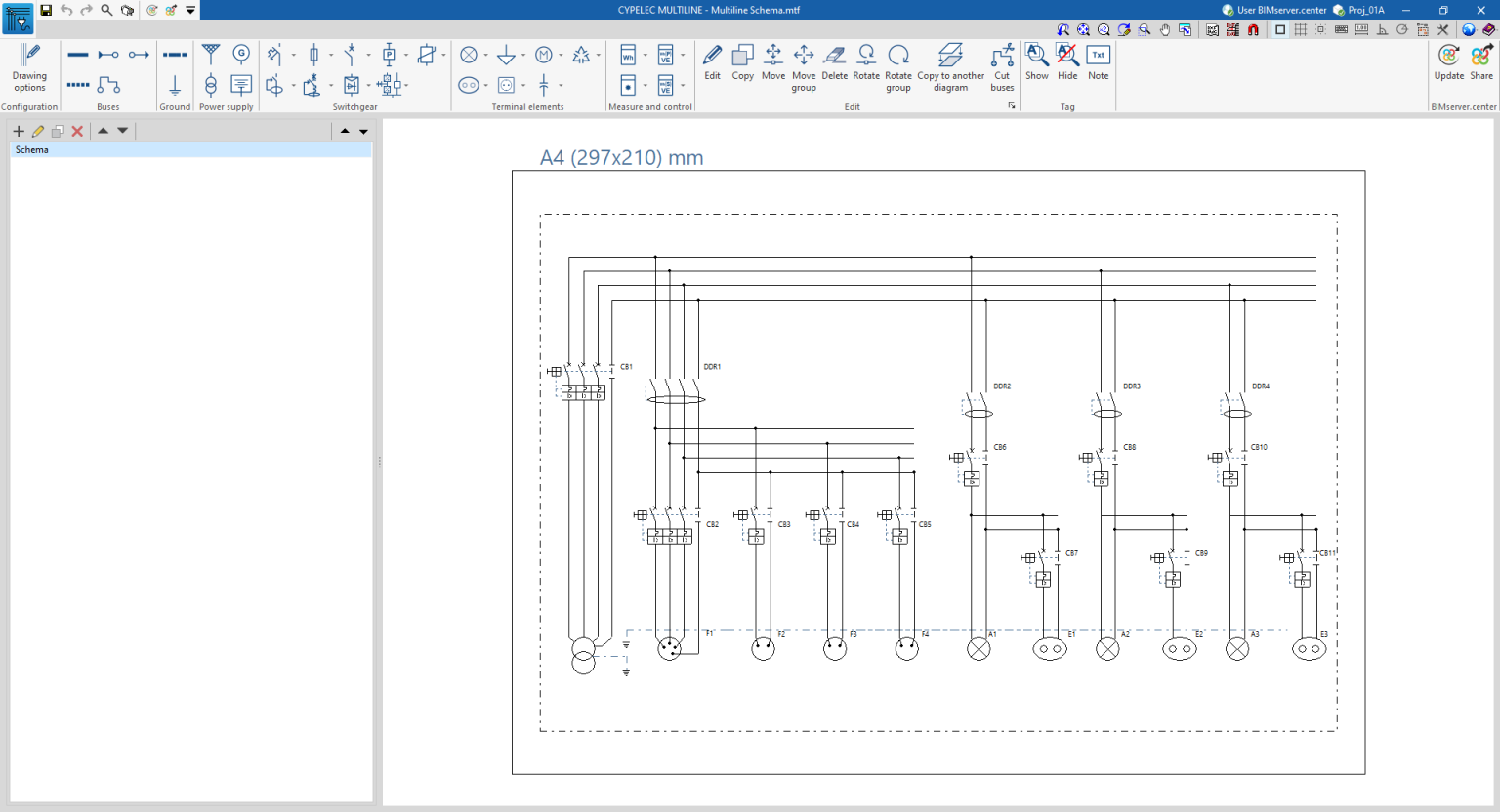Viewport: 1500px width, 812px height.
Task: Open the dropdown next to the fuse switchgear symbol
Action: pos(331,54)
